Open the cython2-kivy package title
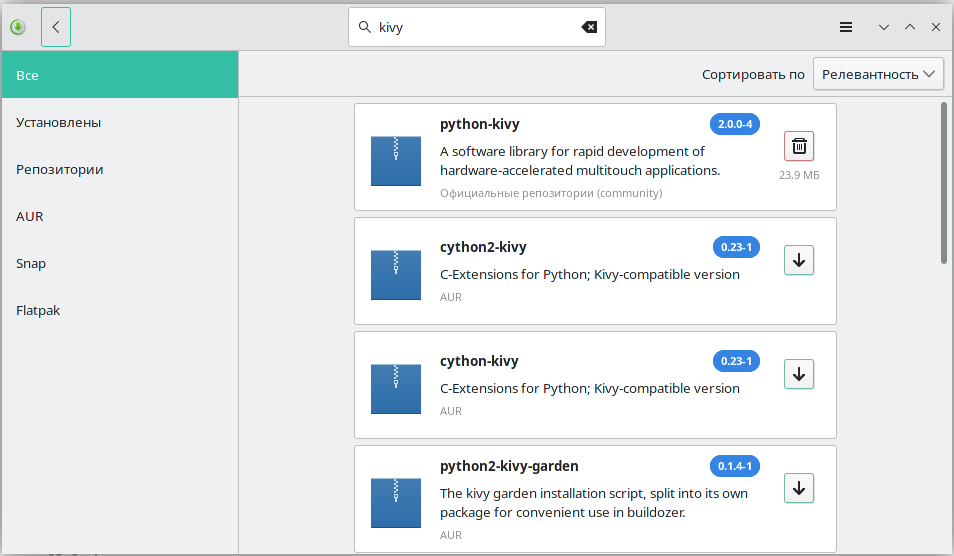 tap(483, 247)
